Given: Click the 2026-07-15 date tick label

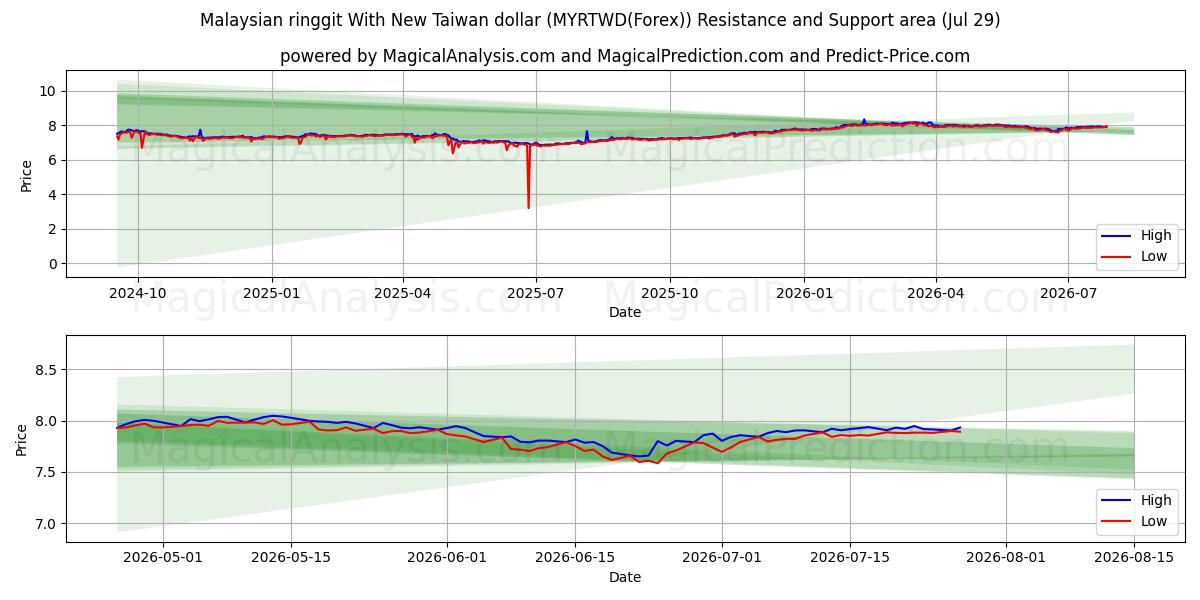Looking at the screenshot, I should tap(850, 558).
